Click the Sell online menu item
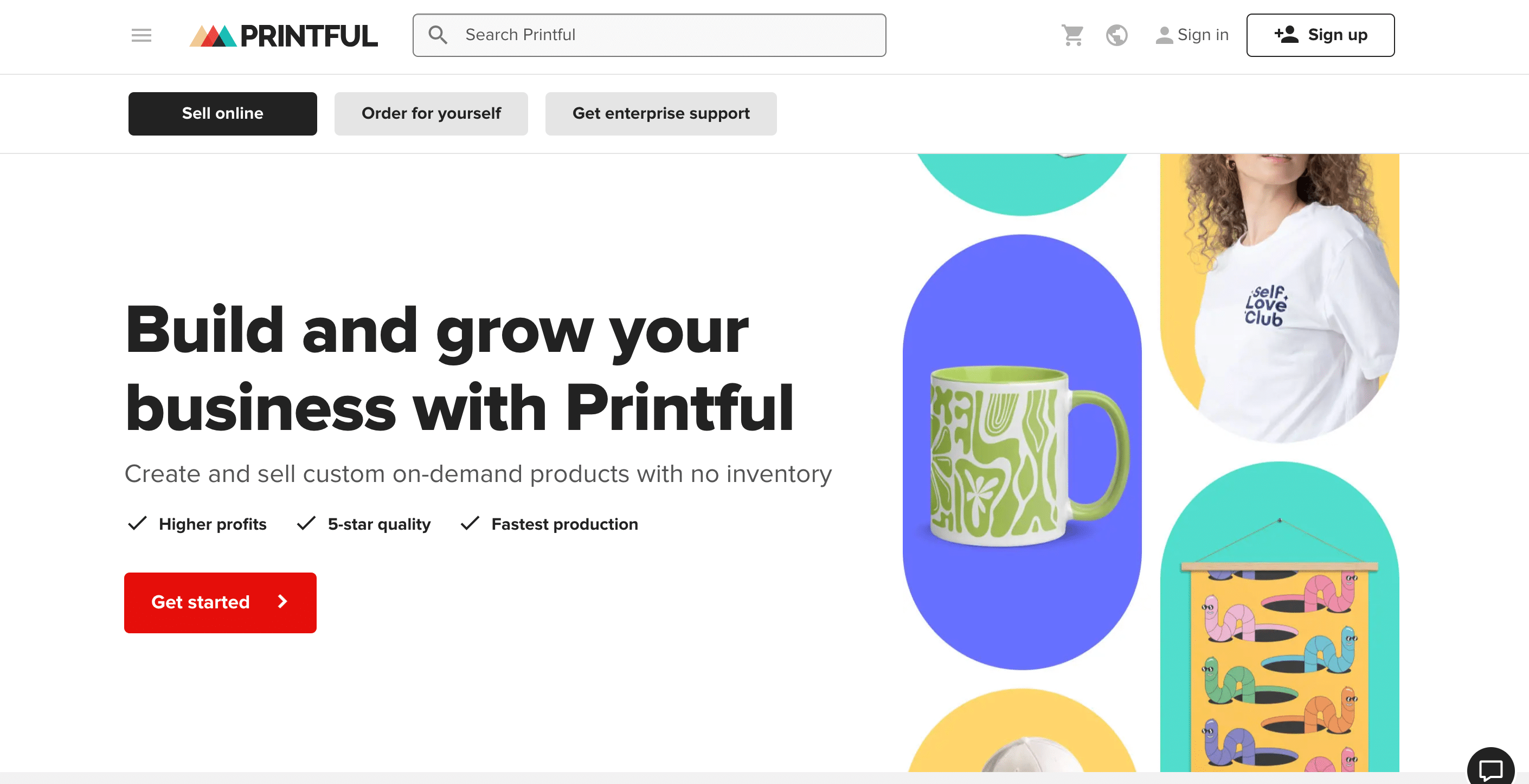 point(223,113)
